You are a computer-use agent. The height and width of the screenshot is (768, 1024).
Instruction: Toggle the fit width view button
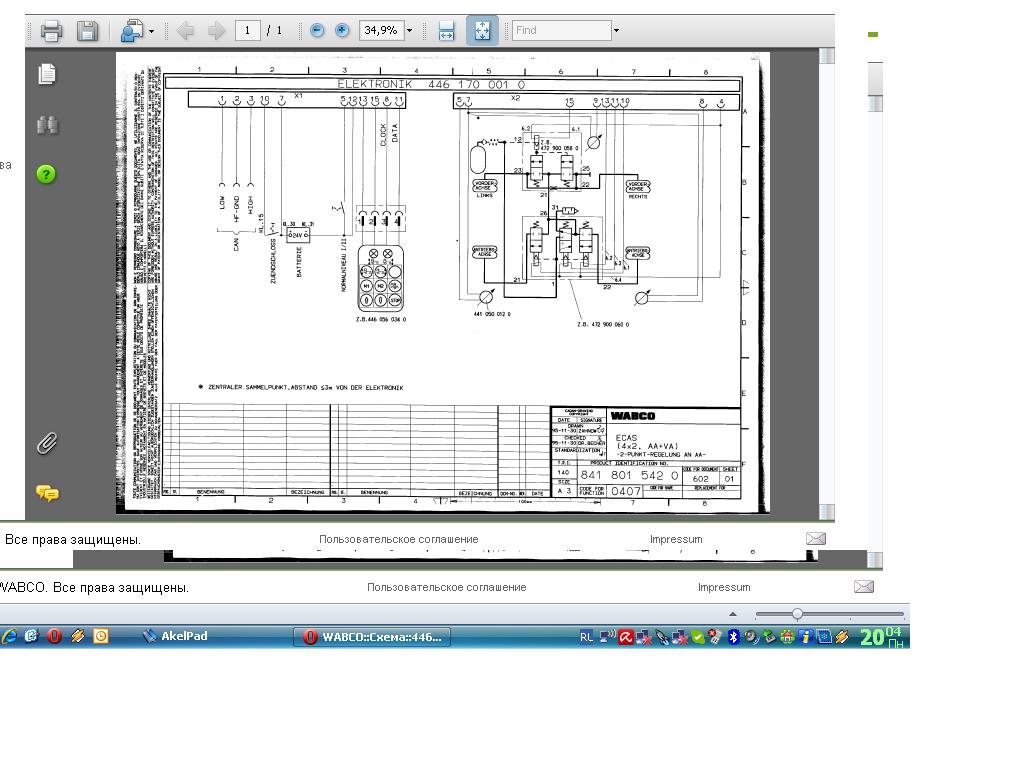click(446, 31)
